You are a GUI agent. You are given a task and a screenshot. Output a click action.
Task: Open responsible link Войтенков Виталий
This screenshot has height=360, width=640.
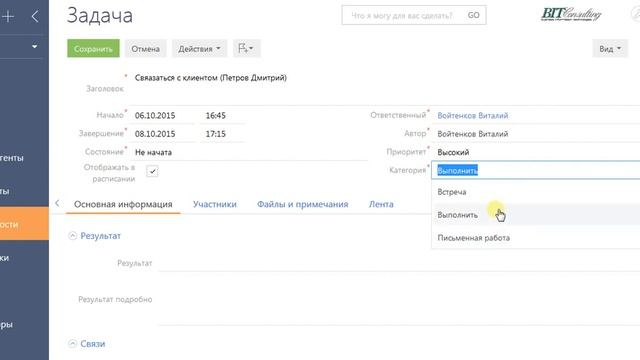tap(473, 116)
